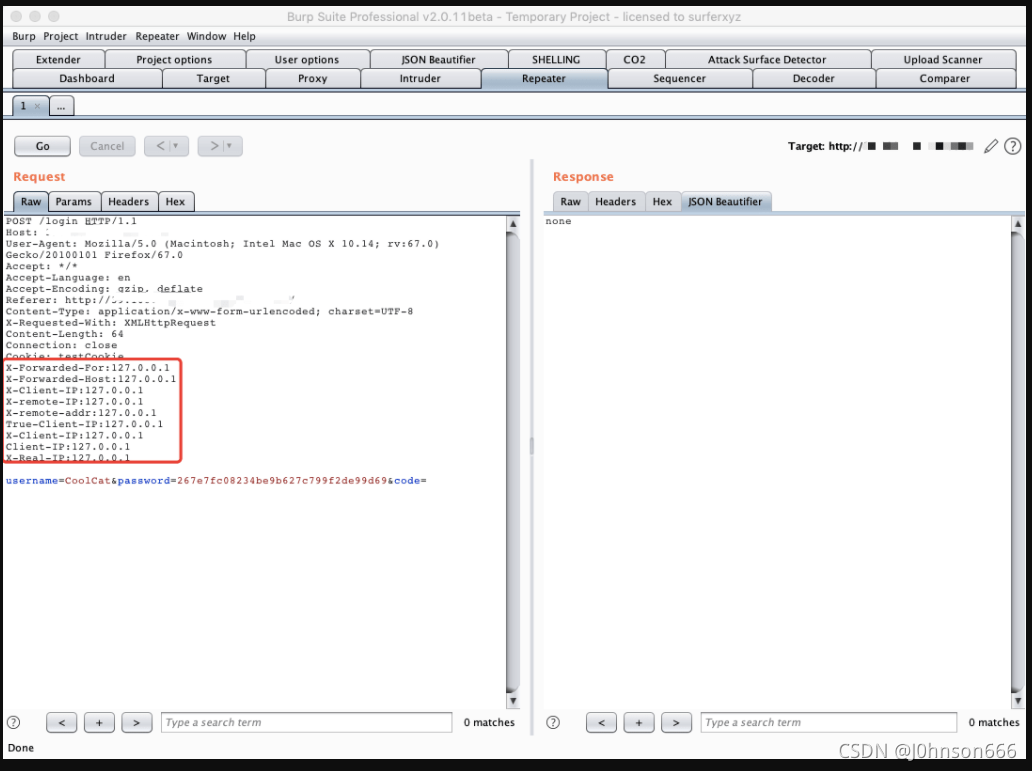Open the Window menu

point(206,36)
